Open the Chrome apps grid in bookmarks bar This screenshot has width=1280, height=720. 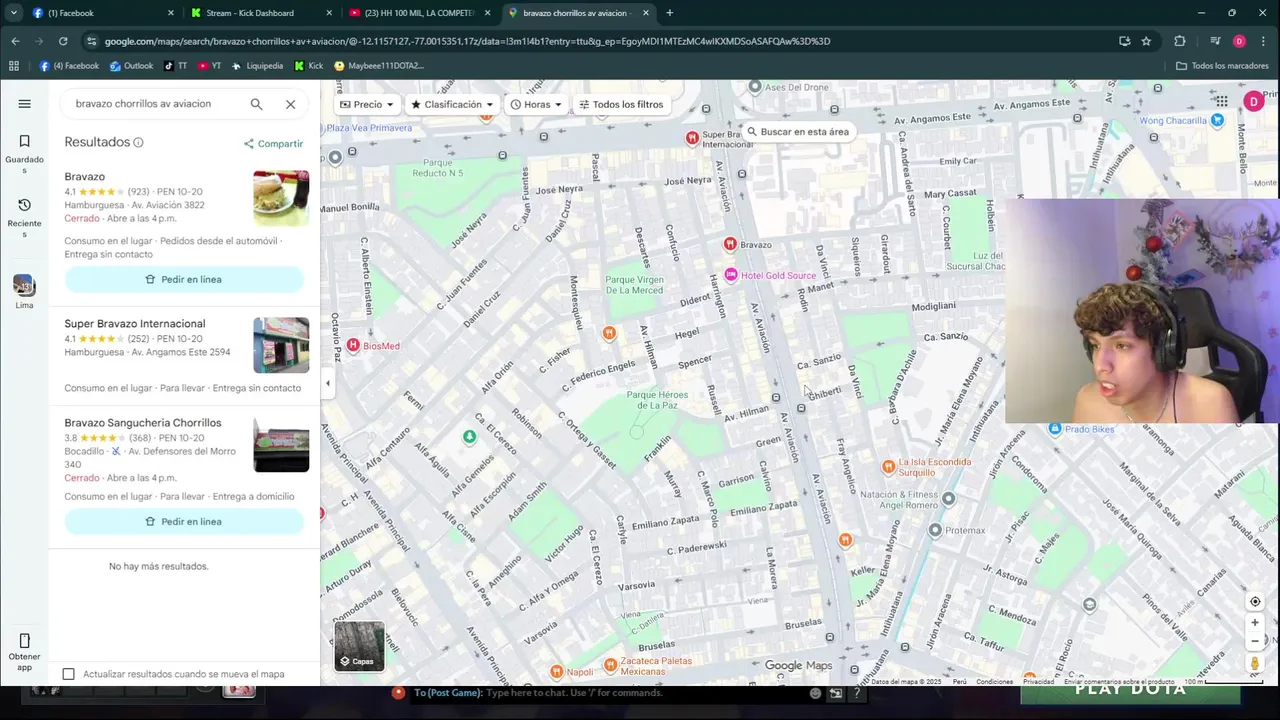coord(14,66)
